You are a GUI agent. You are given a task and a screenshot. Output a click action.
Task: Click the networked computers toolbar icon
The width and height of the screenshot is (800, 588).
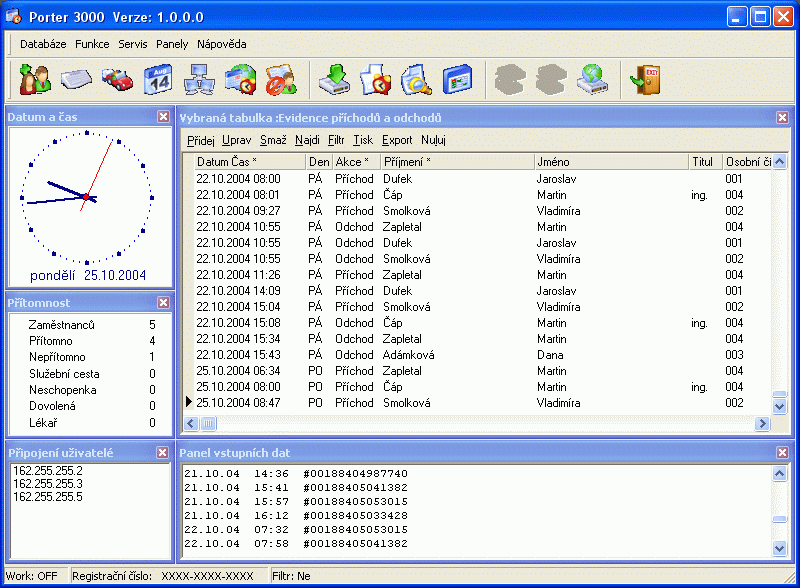[199, 80]
